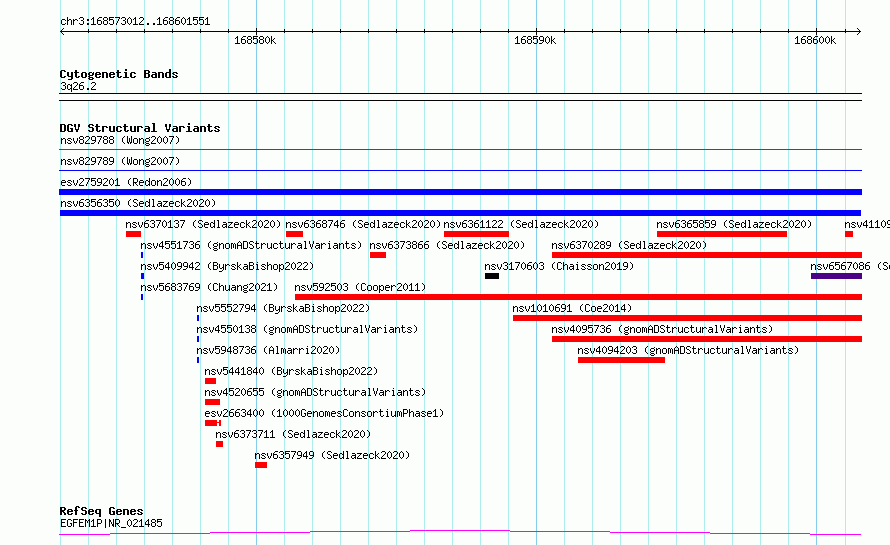The height and width of the screenshot is (545, 890).
Task: Click the DGV Structural Variants track title
Action: (x=140, y=128)
